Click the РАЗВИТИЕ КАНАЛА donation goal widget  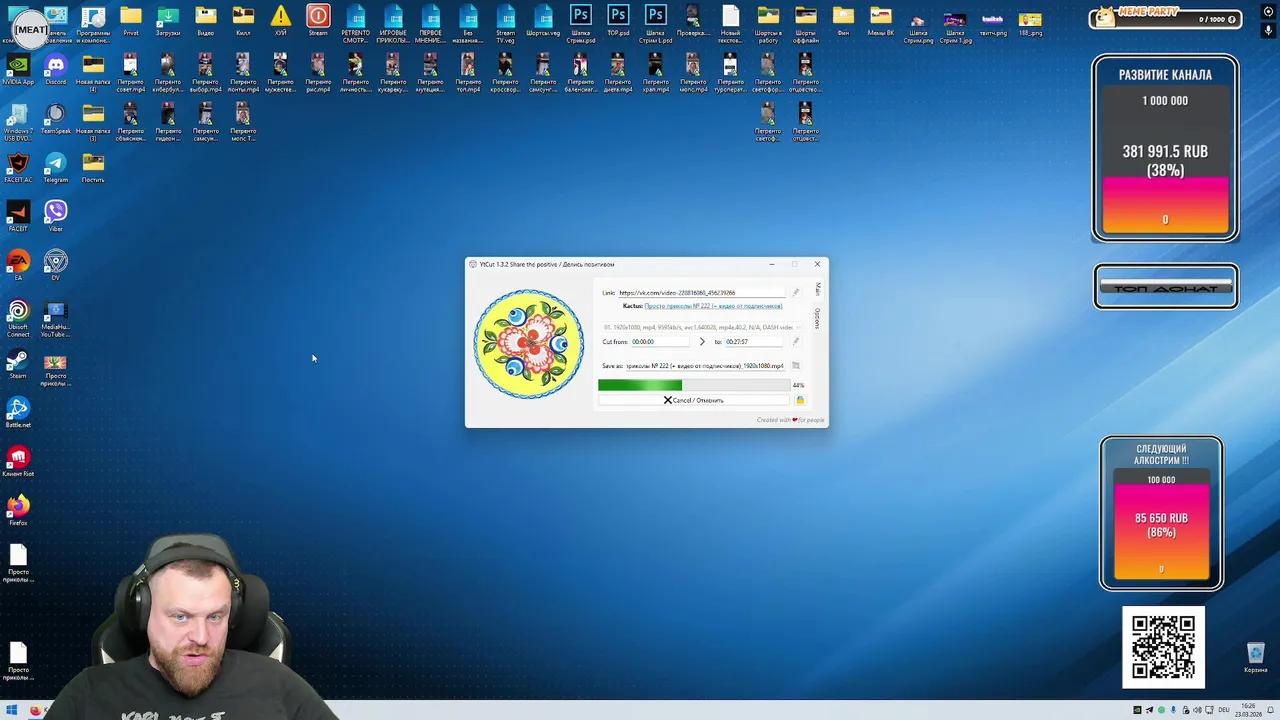1165,148
